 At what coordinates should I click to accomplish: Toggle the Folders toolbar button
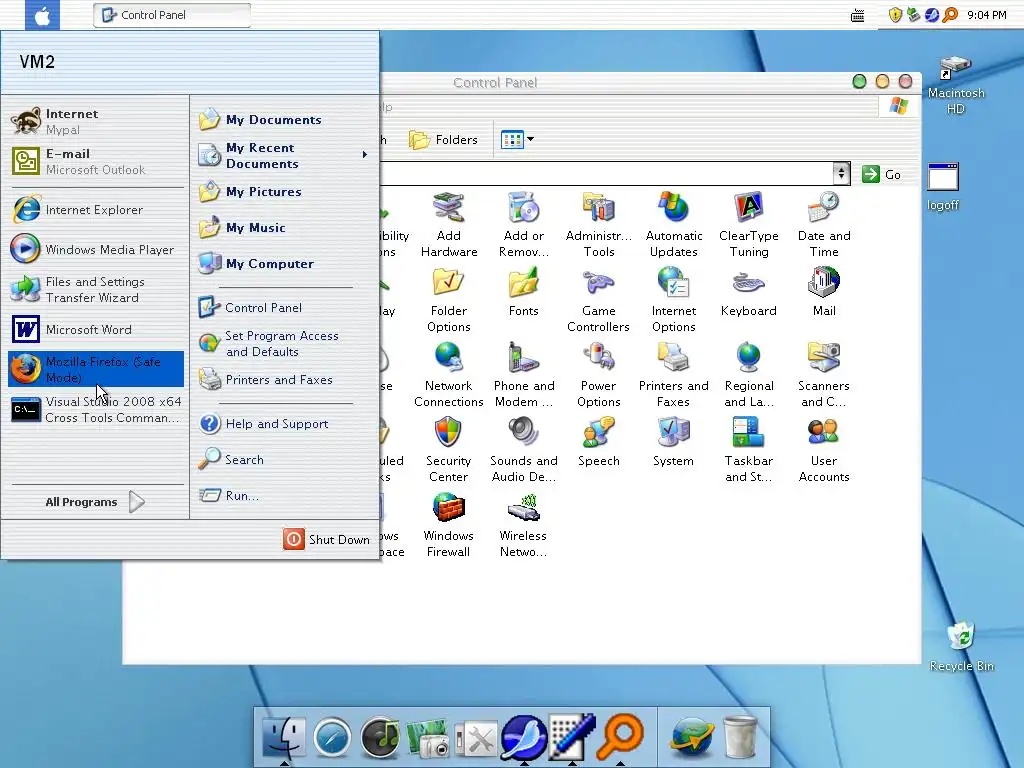[x=443, y=139]
